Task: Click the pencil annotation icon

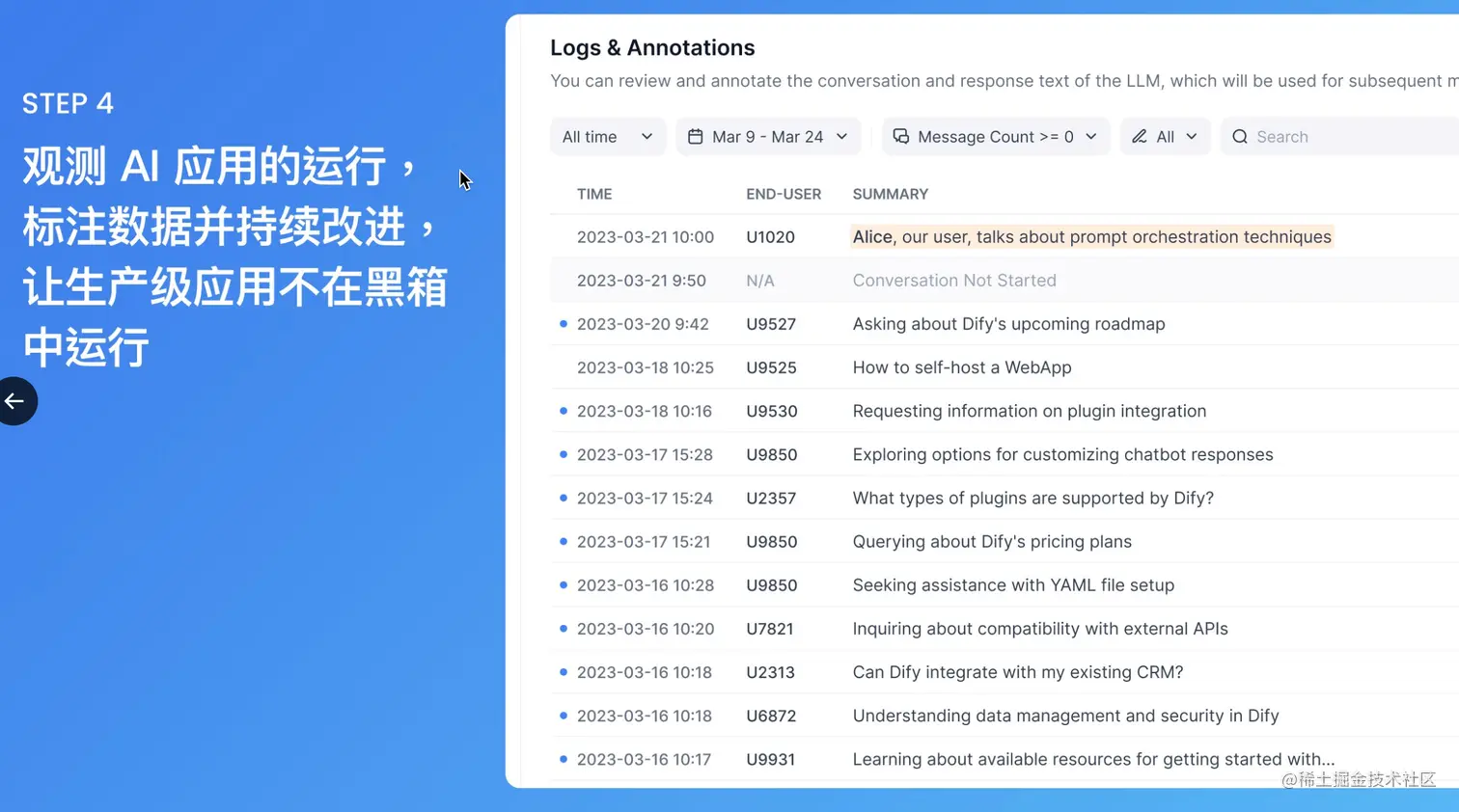Action: [1140, 137]
